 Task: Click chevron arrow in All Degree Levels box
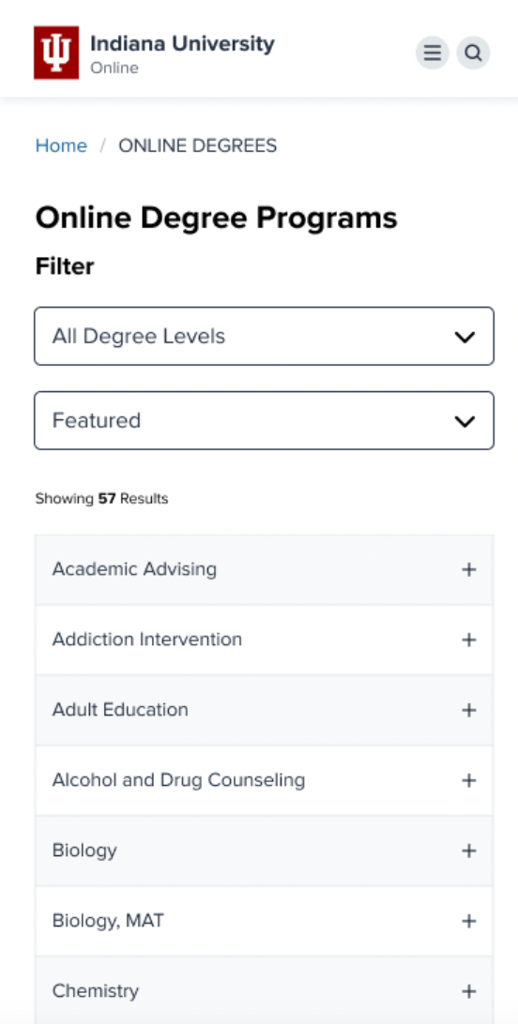[x=464, y=337]
